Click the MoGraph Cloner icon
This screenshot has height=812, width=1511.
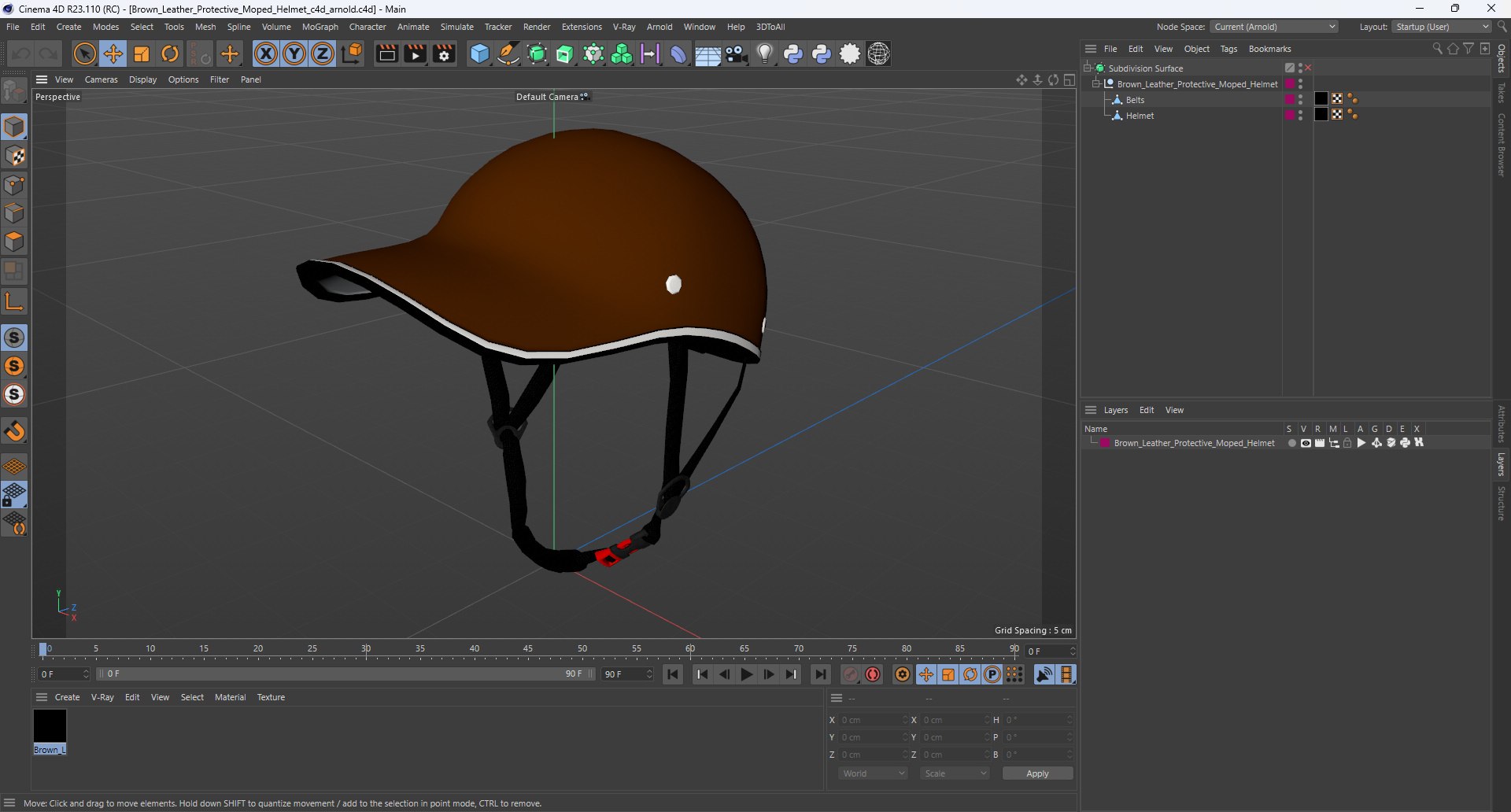pos(622,54)
